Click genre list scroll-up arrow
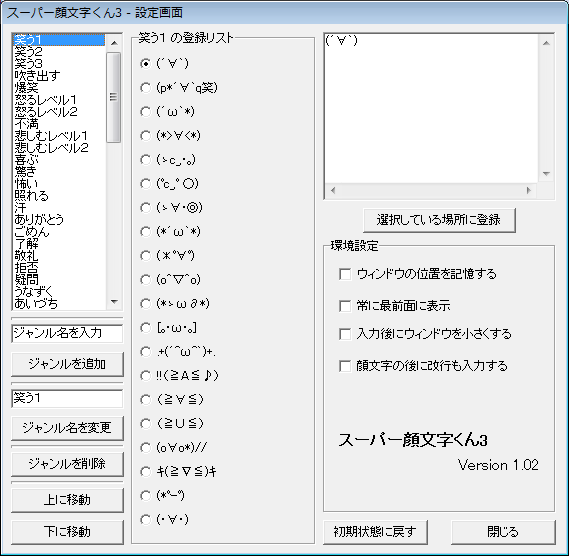This screenshot has width=569, height=556. (x=114, y=43)
